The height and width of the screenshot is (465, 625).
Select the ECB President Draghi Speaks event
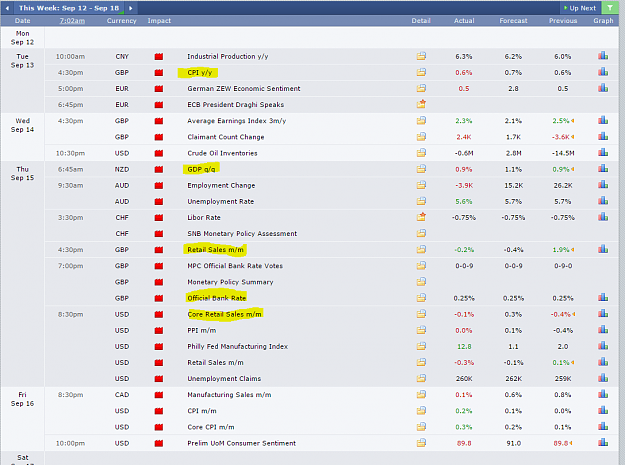236,104
